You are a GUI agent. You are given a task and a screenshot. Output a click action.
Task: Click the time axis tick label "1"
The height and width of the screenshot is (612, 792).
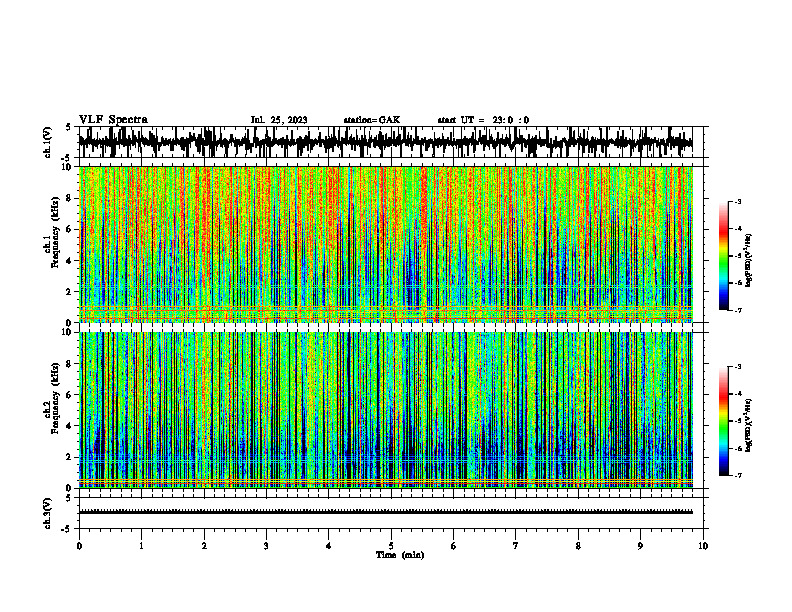(x=141, y=546)
